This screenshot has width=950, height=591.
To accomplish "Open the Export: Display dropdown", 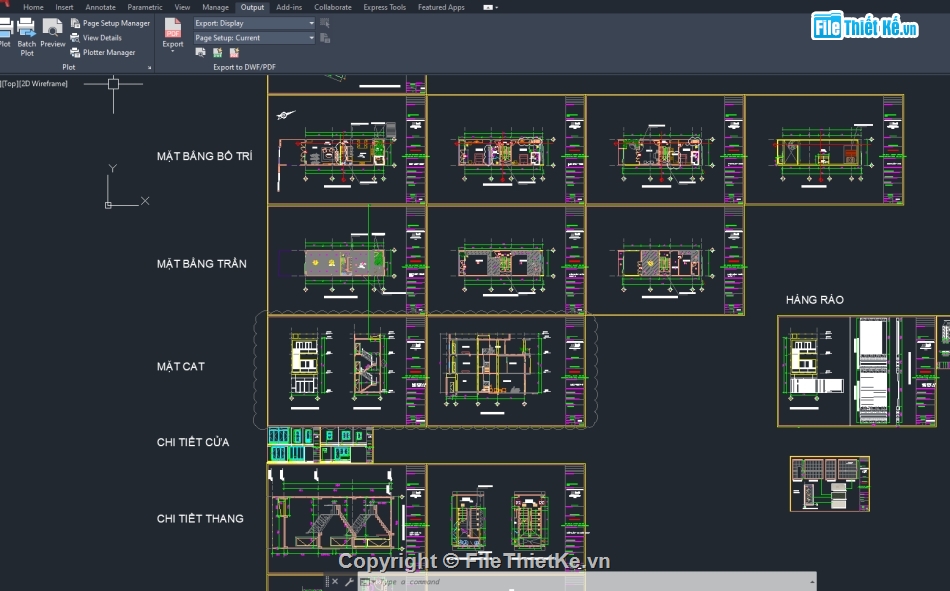I will [254, 23].
